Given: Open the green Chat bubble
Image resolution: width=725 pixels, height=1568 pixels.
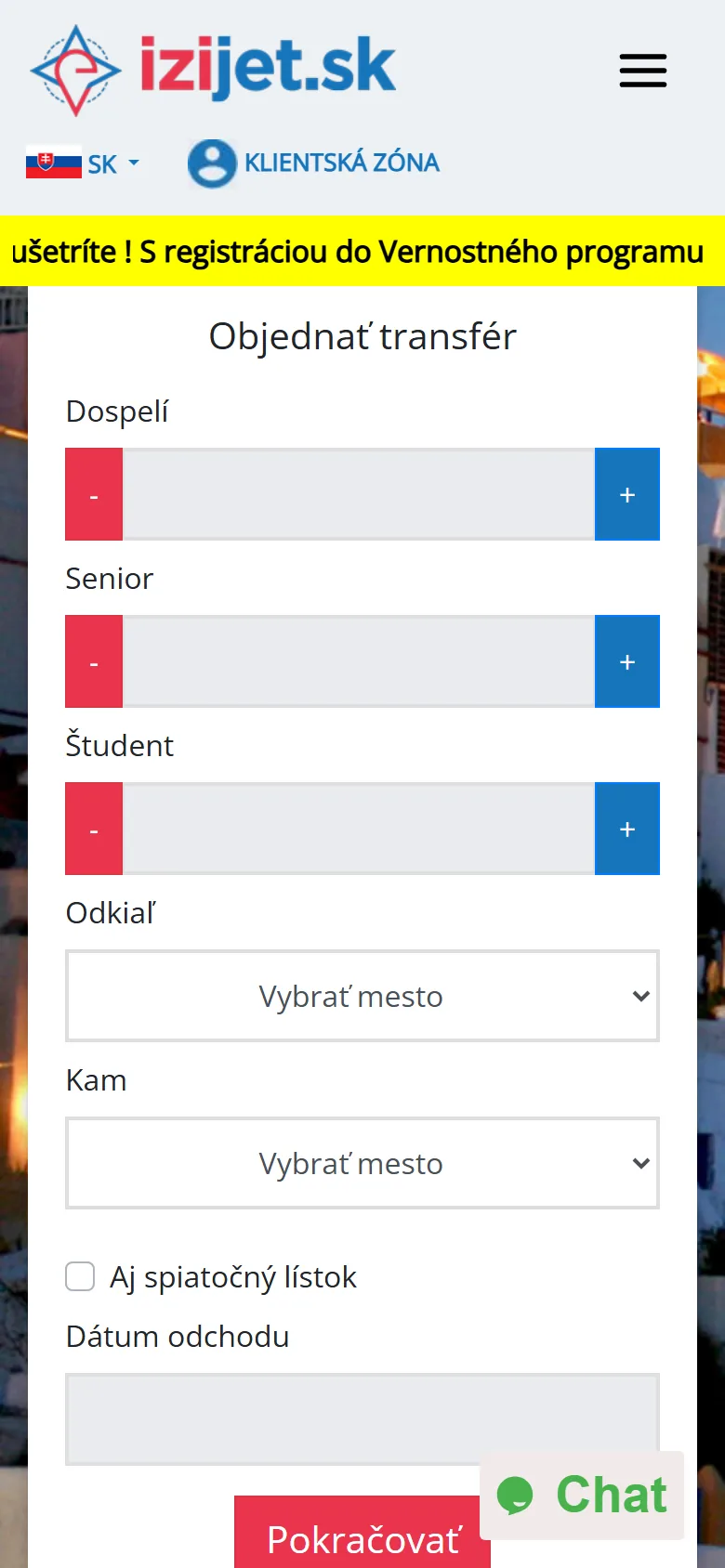Looking at the screenshot, I should tap(582, 1495).
